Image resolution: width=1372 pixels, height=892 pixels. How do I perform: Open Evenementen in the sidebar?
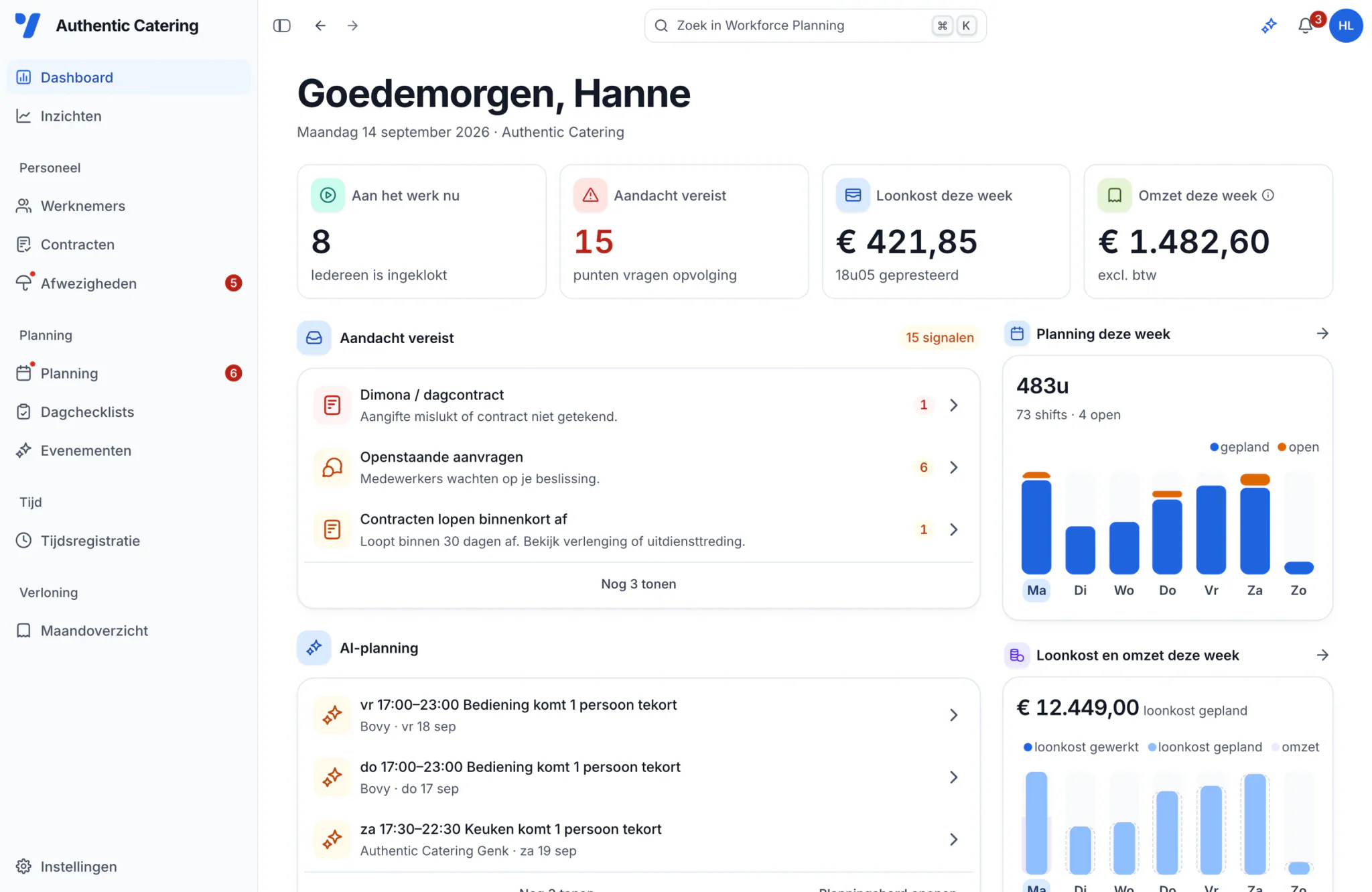(x=129, y=450)
